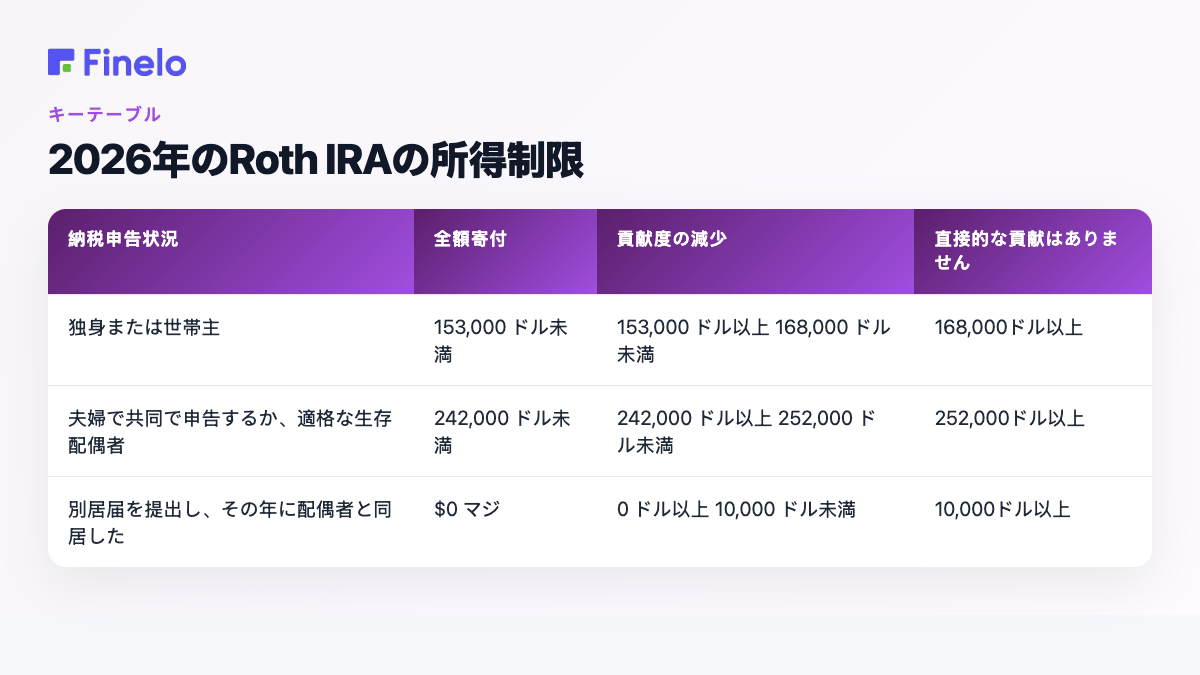Select the 別居届を提出し row label
Screen dimensions: 1200x675
230,522
